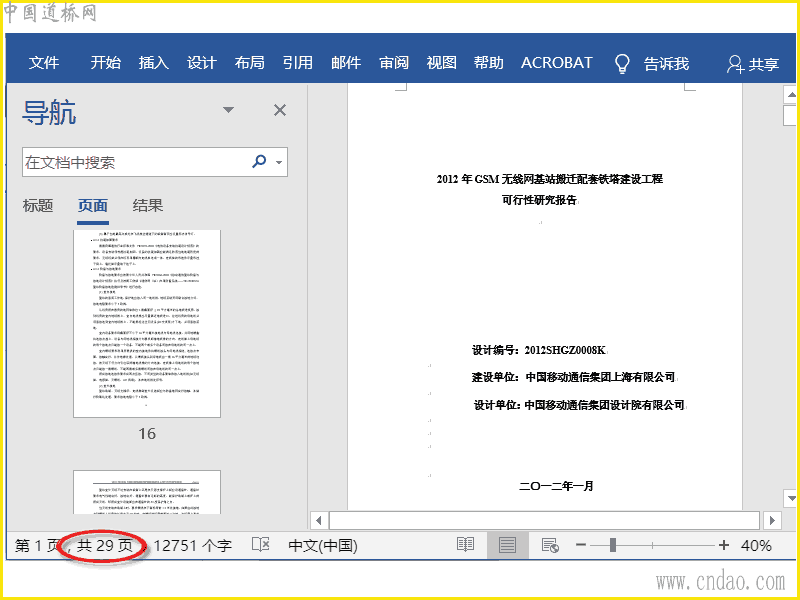Open the 文件 menu
Image resolution: width=800 pixels, height=600 pixels.
(x=44, y=63)
